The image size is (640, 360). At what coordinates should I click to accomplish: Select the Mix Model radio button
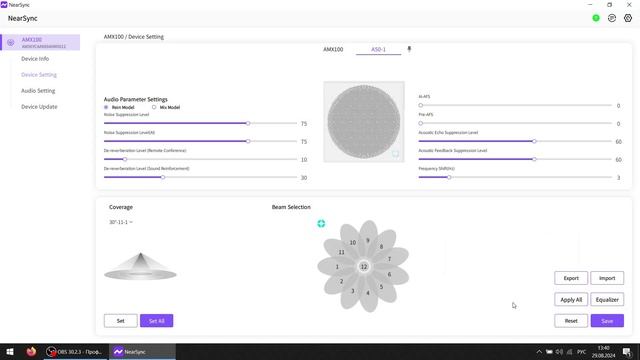tap(154, 107)
